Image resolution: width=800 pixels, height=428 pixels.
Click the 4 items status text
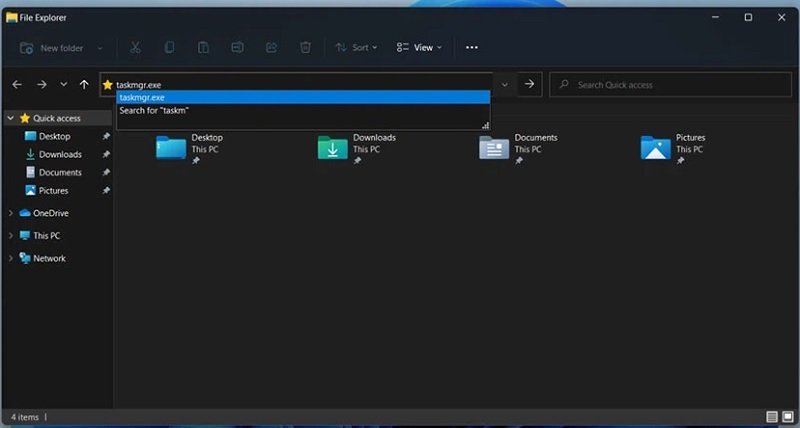tap(25, 417)
